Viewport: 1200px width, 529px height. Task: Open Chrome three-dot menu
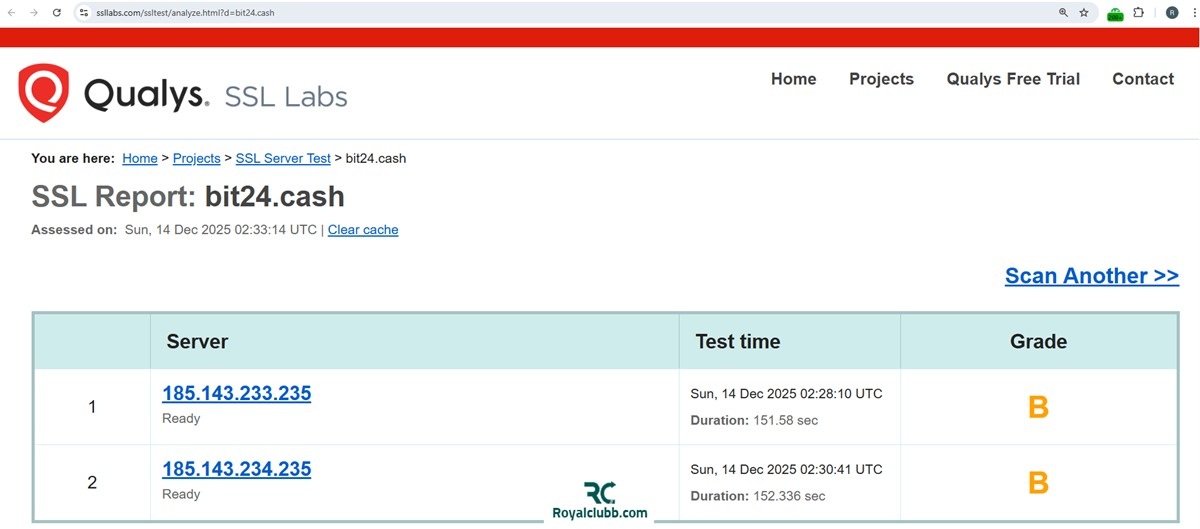click(x=1194, y=13)
